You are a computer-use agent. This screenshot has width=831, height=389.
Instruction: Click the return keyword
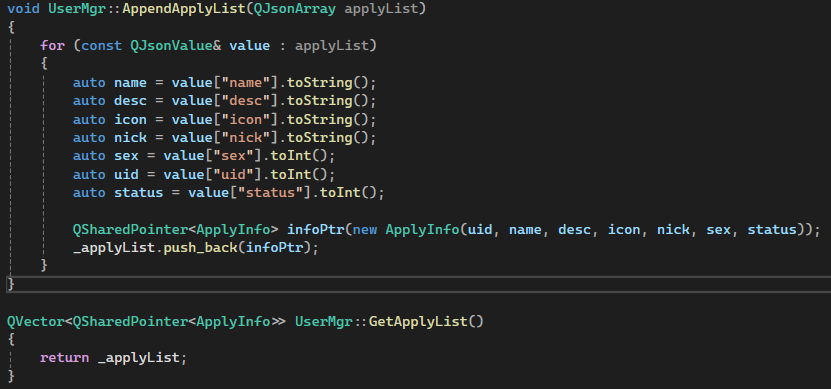(x=65, y=358)
